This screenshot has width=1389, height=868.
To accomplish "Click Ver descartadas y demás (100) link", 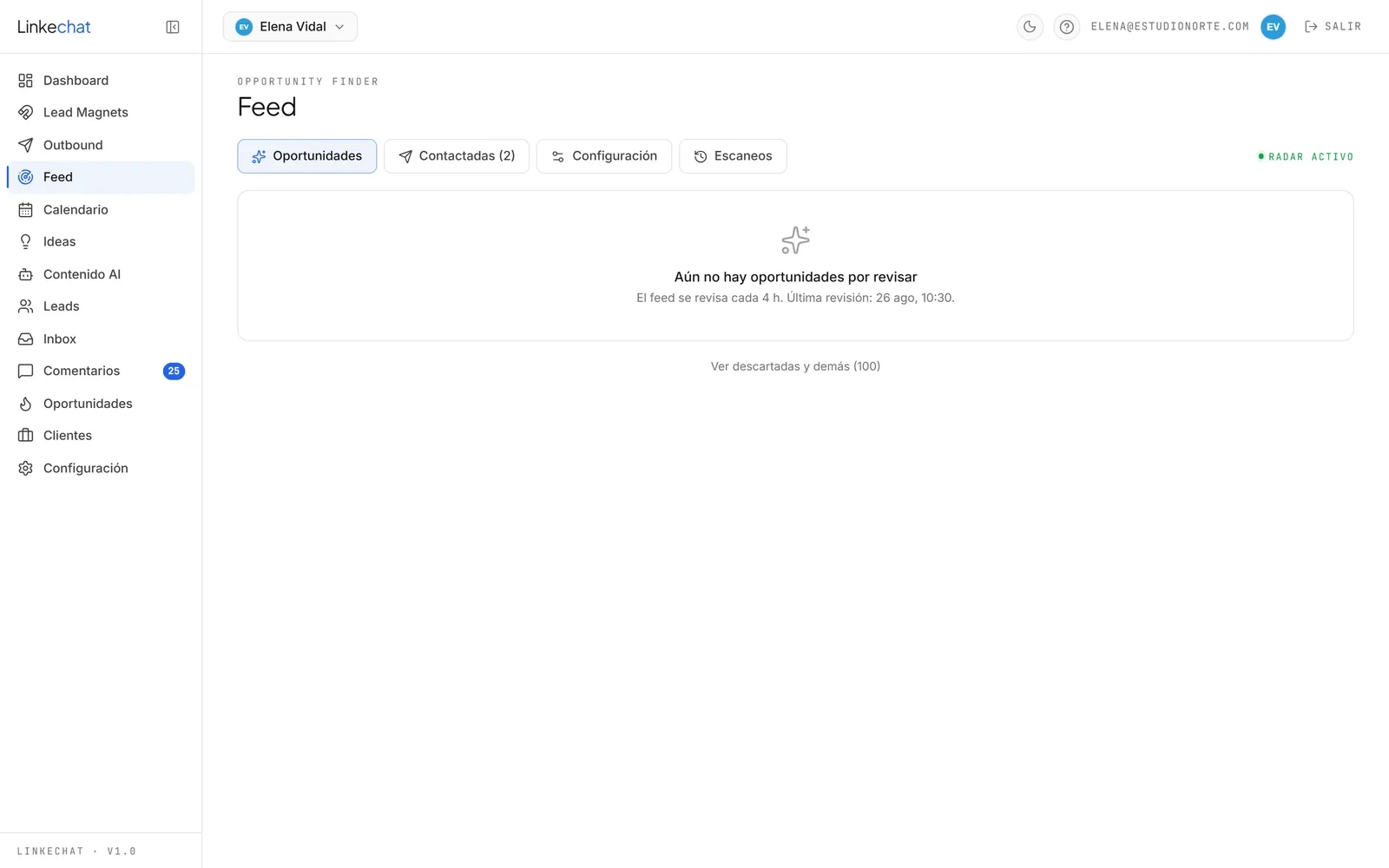I will [795, 366].
